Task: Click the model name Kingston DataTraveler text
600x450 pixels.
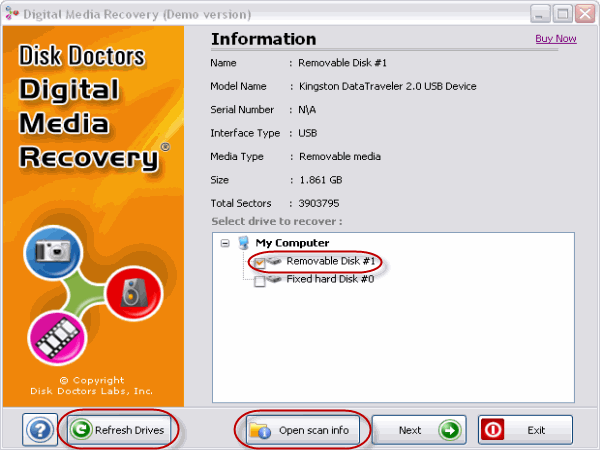Action: click(x=388, y=86)
